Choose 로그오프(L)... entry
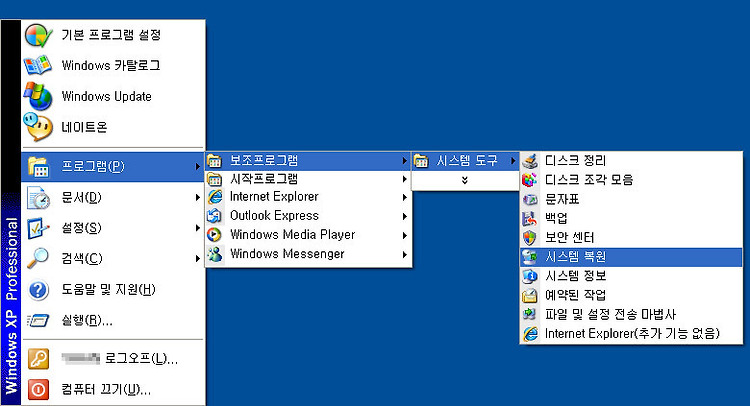The height and width of the screenshot is (406, 750). (113, 359)
